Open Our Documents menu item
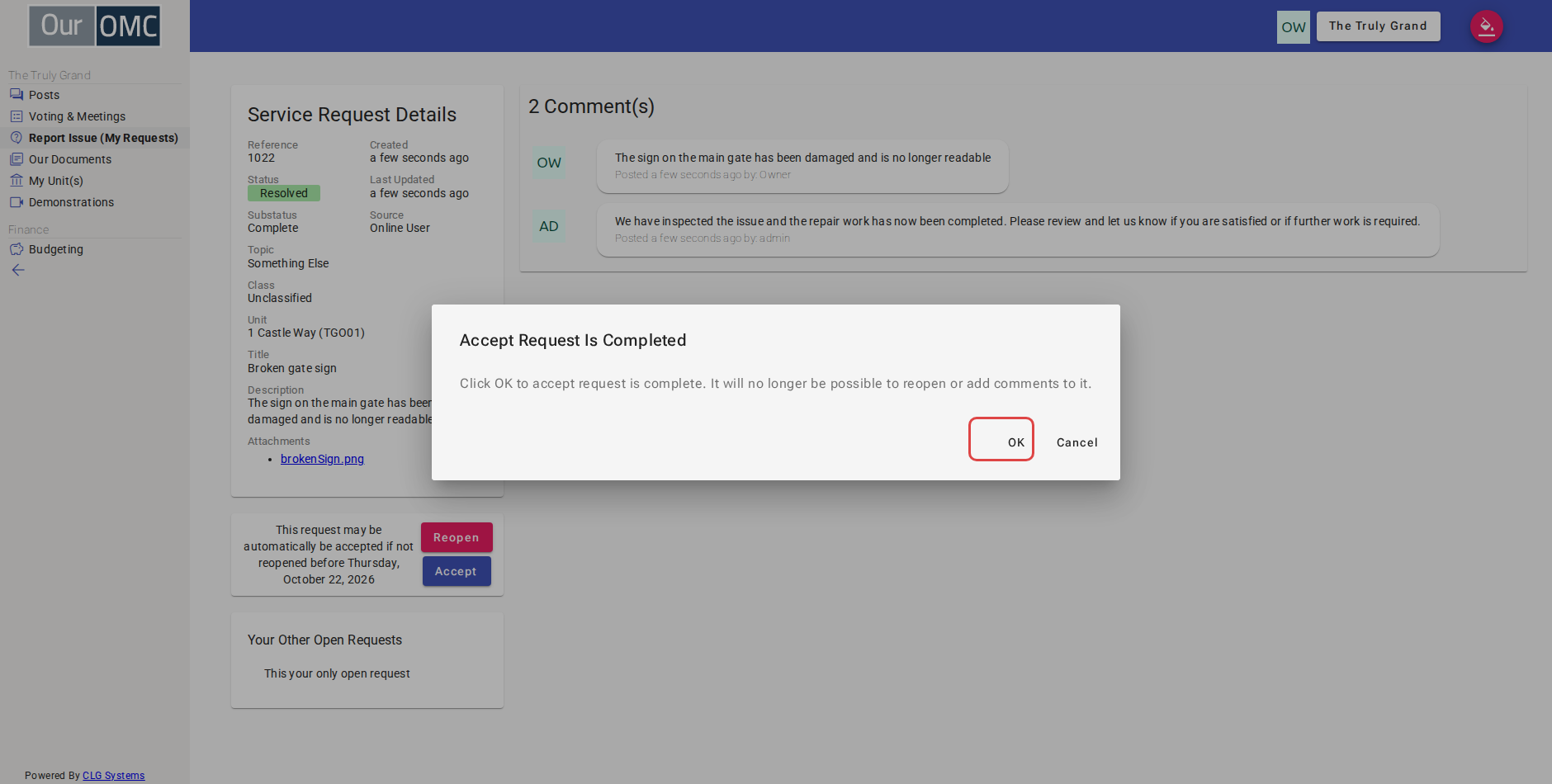1552x784 pixels. (95, 159)
